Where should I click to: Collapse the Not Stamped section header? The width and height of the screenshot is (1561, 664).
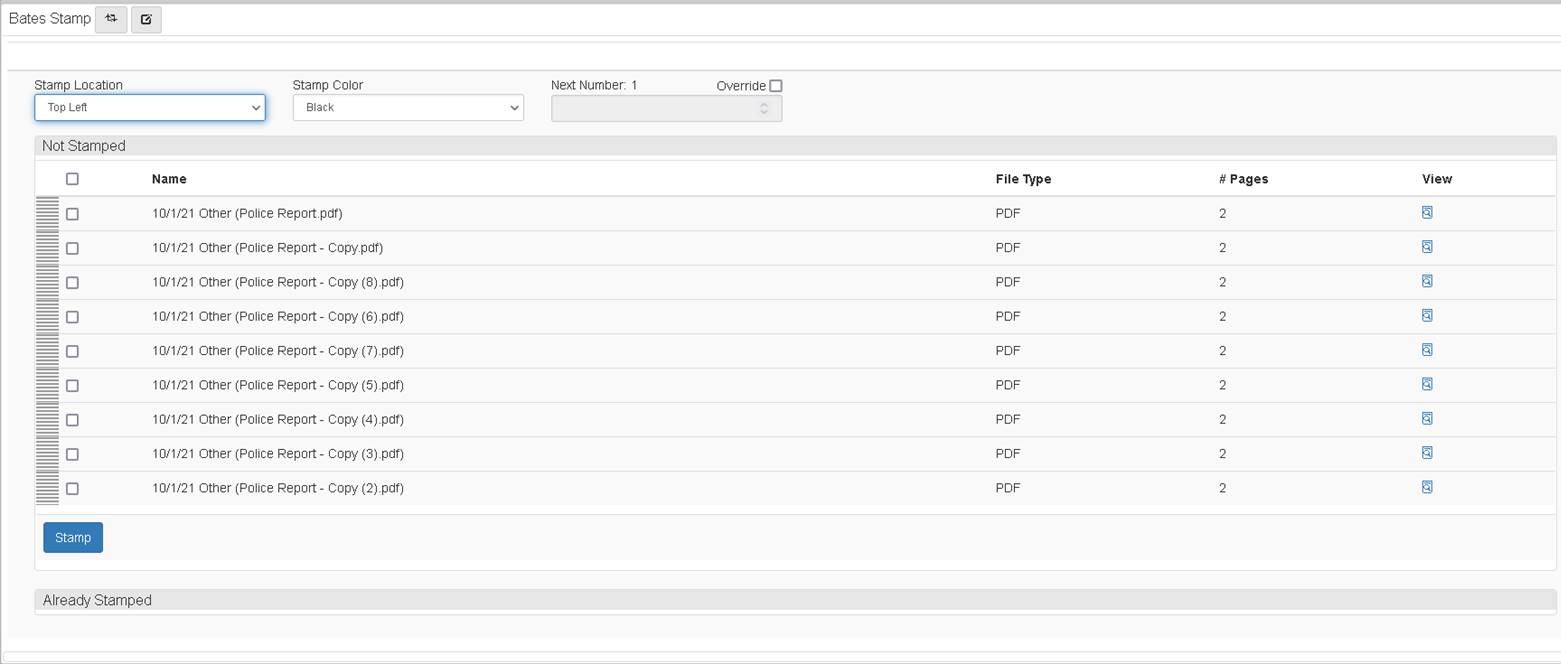pos(84,146)
